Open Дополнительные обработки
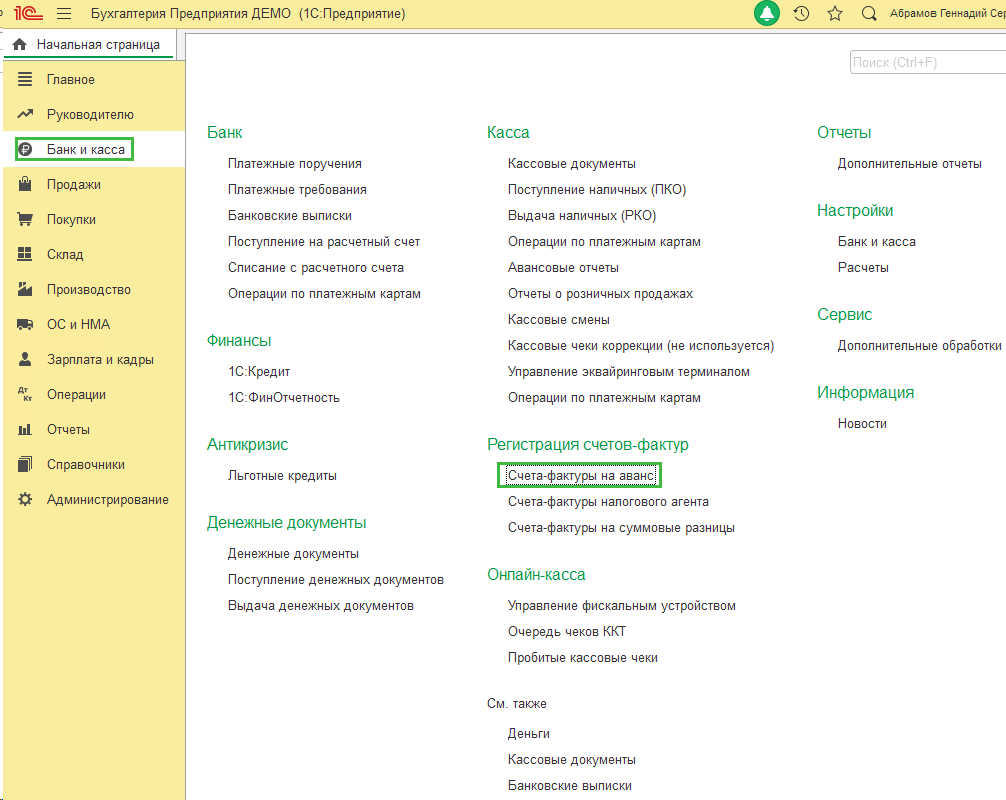The image size is (1006, 800). (919, 346)
